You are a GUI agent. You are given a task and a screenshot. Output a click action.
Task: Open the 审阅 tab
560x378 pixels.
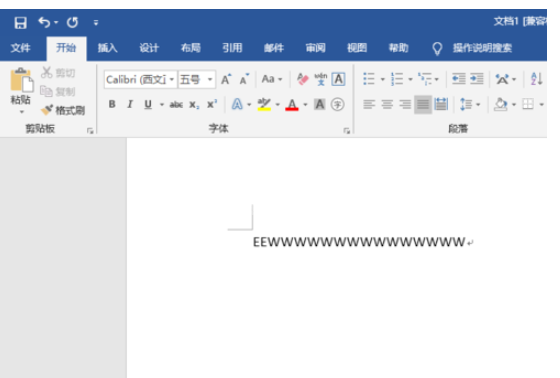point(315,48)
